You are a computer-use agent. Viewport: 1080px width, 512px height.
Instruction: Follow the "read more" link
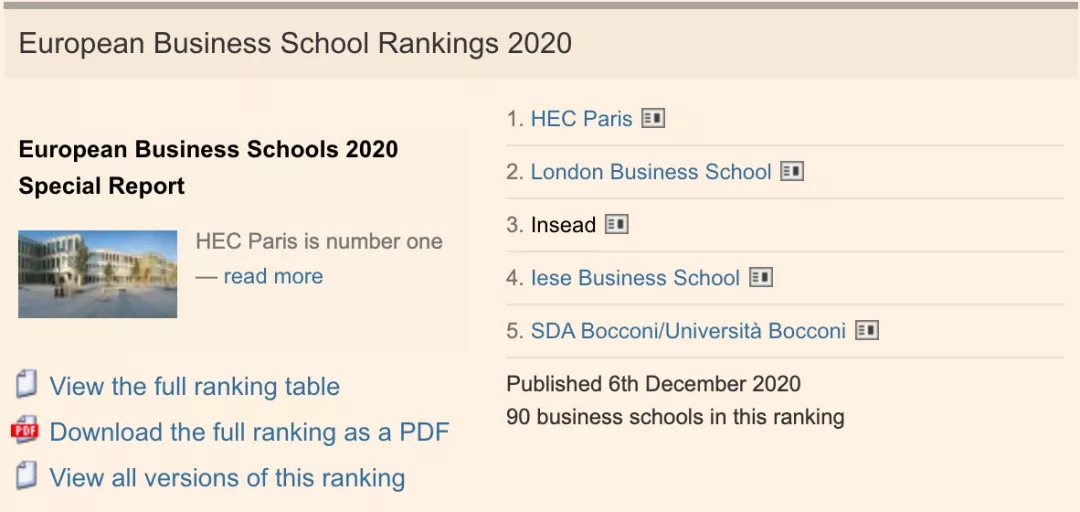coord(272,277)
